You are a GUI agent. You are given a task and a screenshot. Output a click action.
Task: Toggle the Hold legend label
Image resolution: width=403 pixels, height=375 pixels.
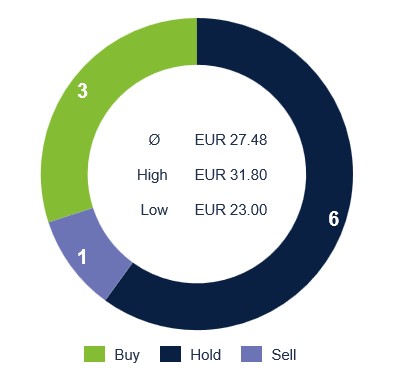click(x=205, y=355)
